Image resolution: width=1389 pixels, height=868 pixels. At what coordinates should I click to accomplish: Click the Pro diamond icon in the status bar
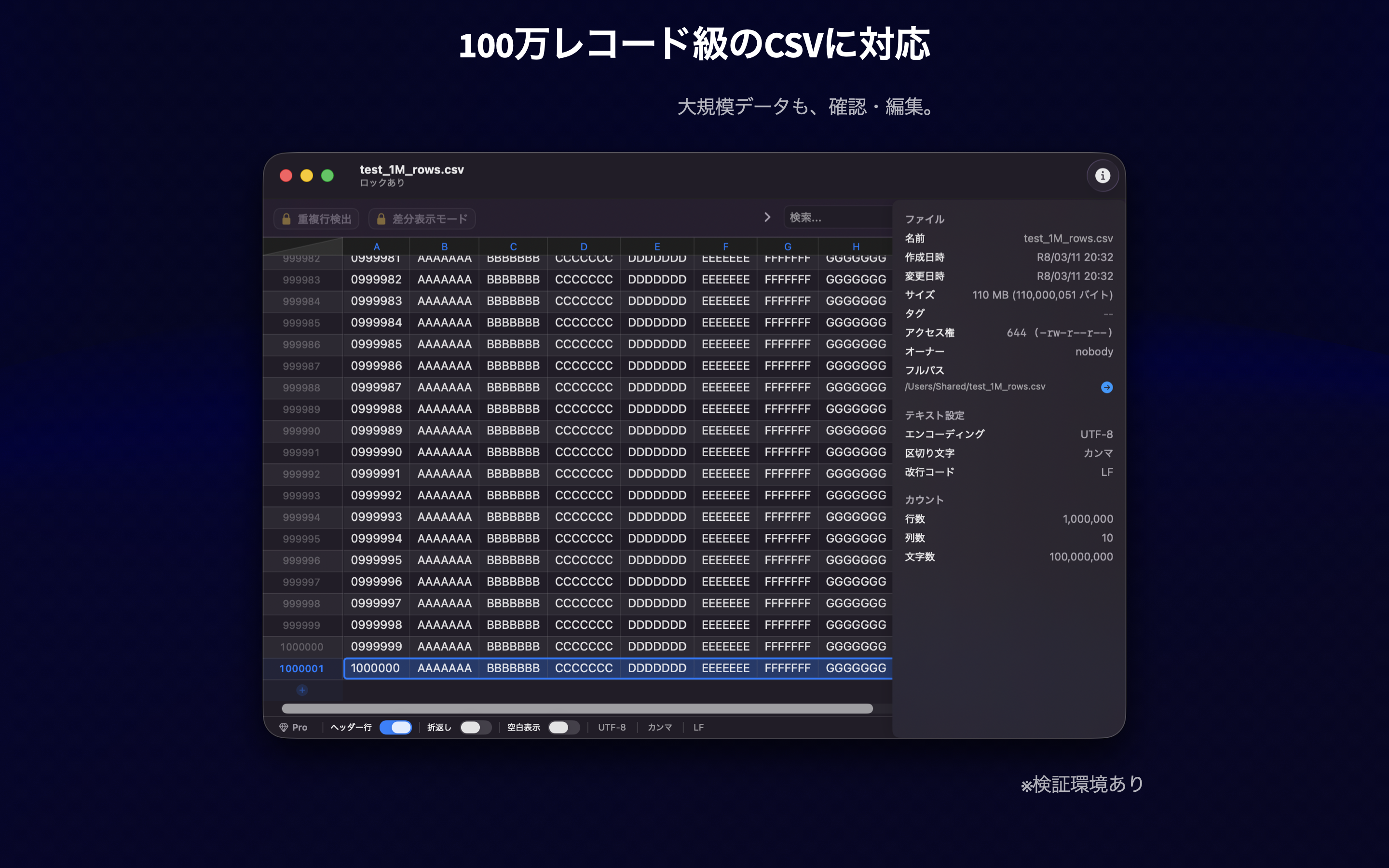[x=285, y=727]
